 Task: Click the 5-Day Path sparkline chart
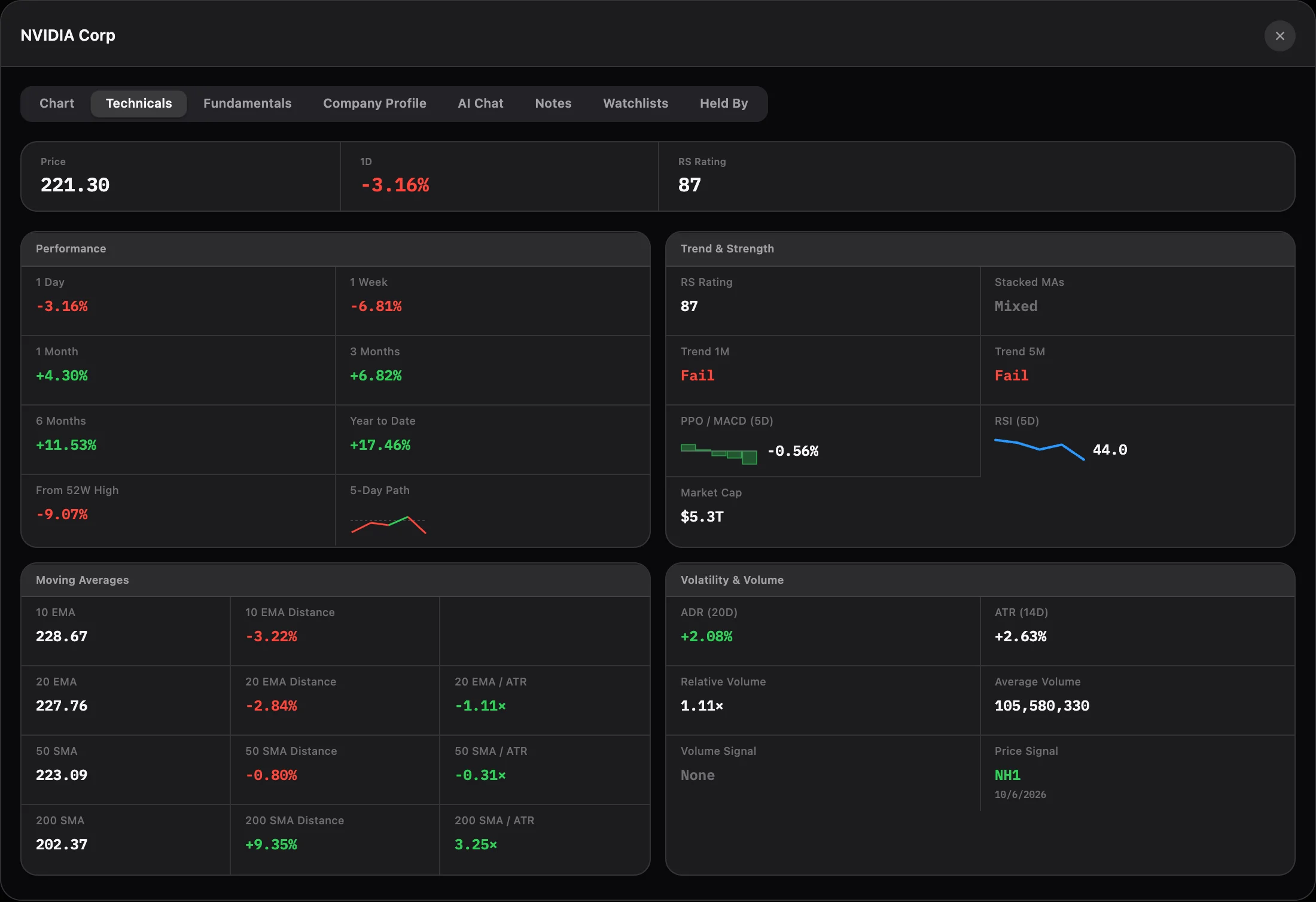388,525
